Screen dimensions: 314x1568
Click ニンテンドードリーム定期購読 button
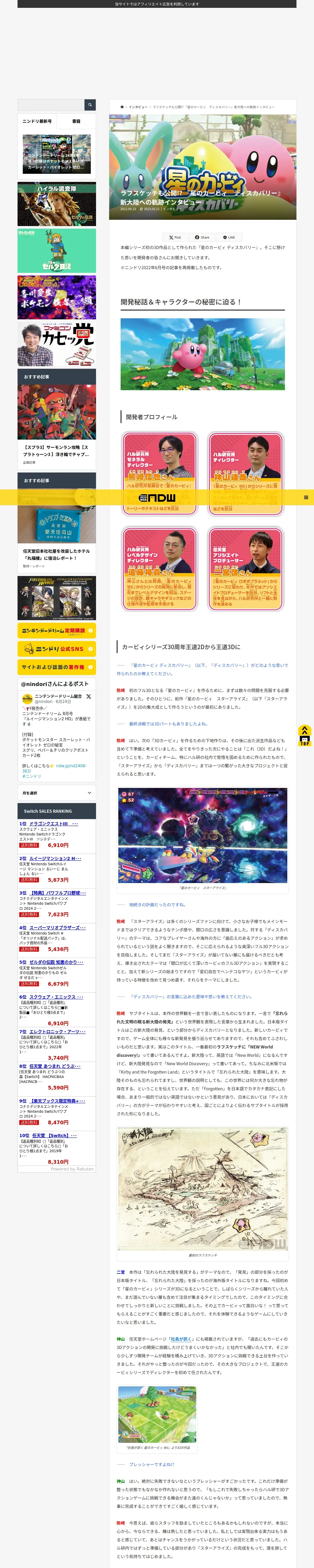coord(57,631)
